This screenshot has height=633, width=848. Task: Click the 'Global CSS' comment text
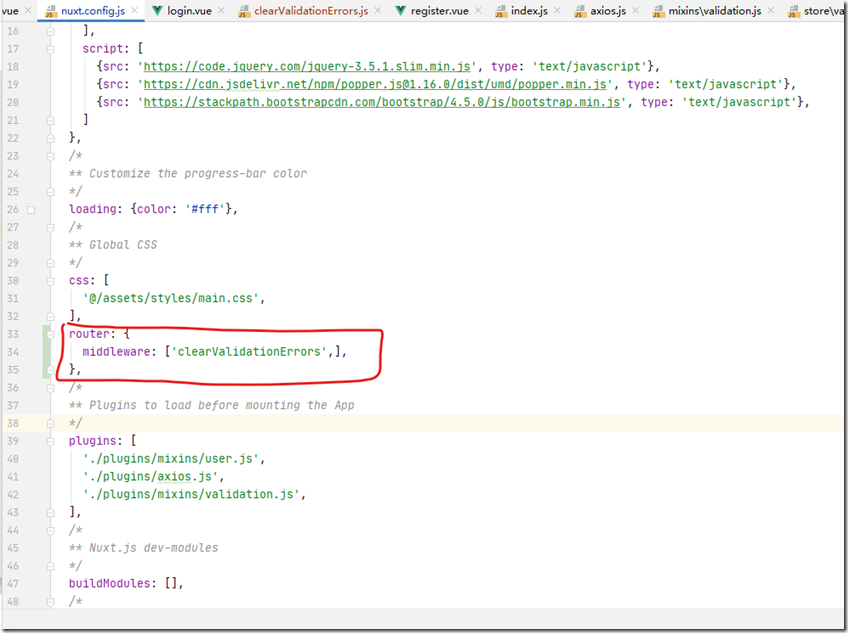click(123, 245)
